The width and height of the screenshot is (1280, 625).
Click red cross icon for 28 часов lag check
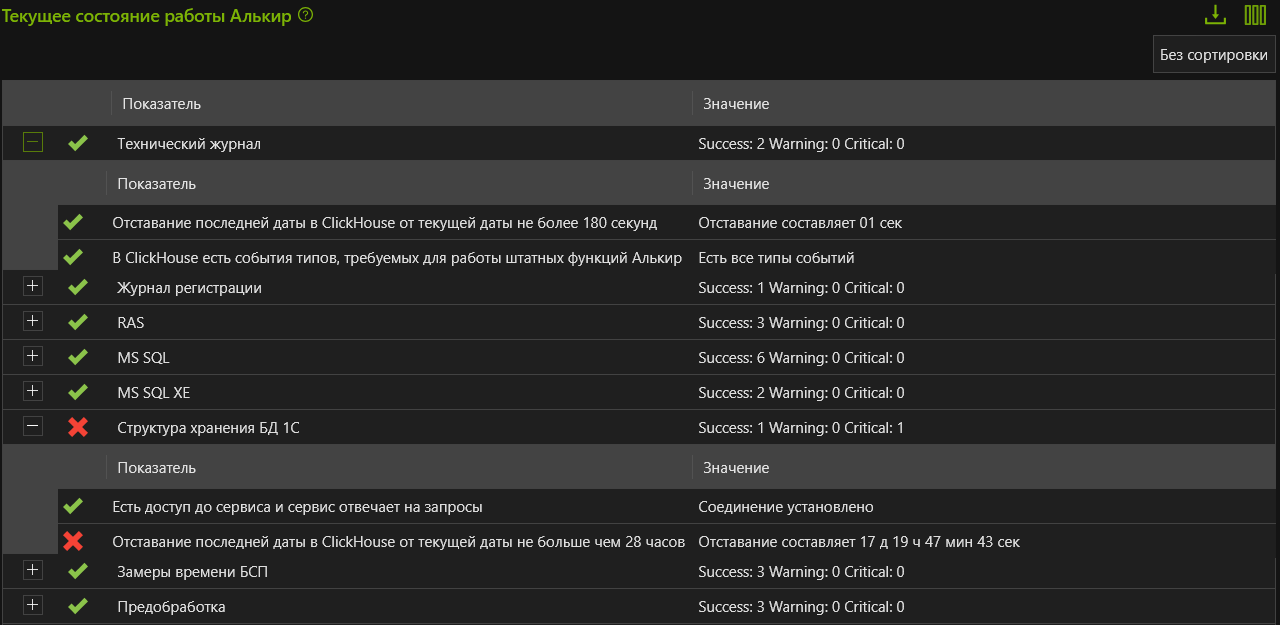[x=72, y=541]
